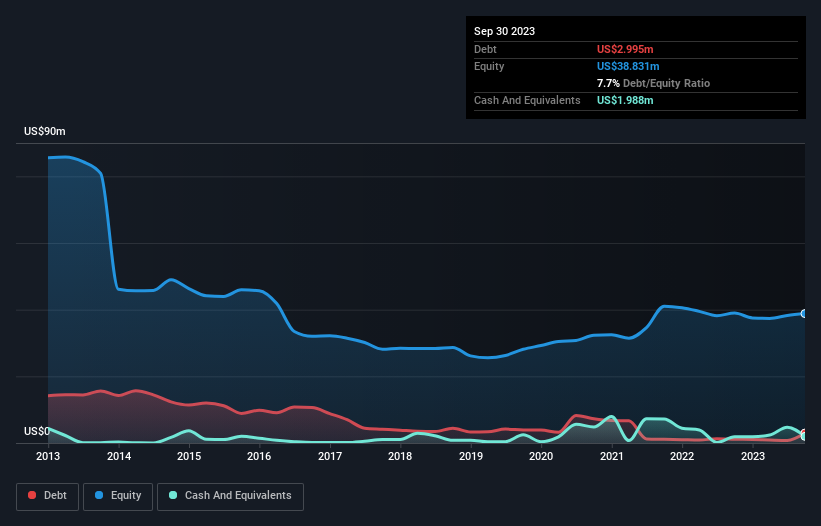Toggle the Debt series legend button
The height and width of the screenshot is (526, 821).
(x=47, y=496)
